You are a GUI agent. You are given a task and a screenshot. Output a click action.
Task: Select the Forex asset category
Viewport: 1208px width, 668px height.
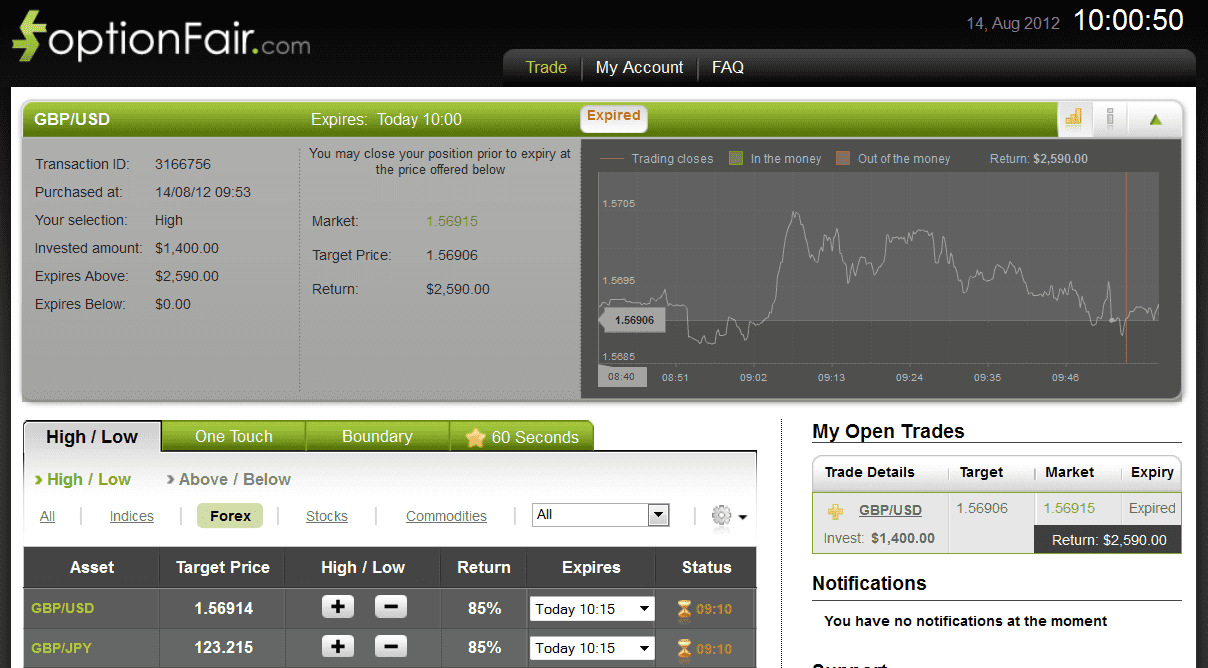229,515
